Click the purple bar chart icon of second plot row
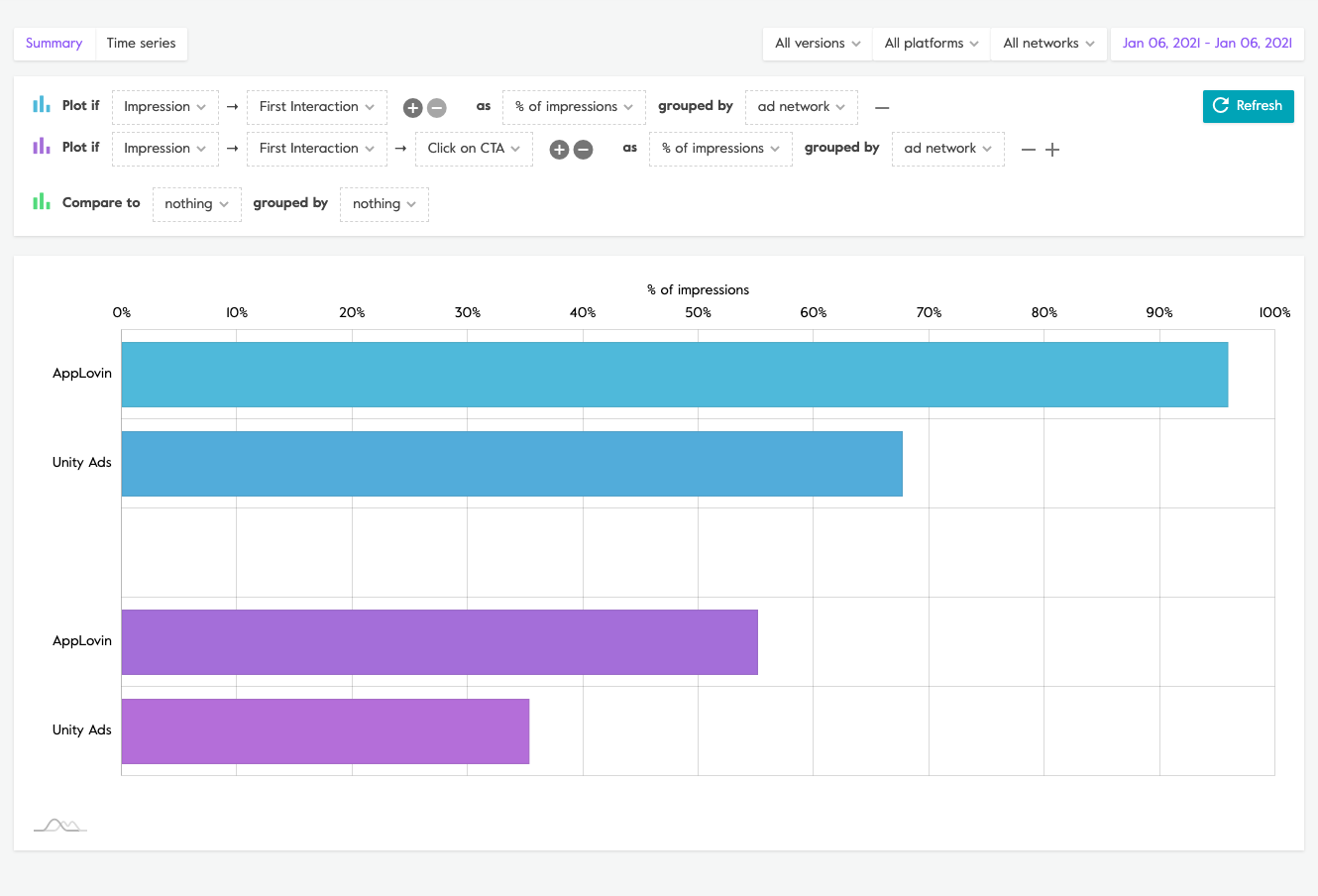 42,146
